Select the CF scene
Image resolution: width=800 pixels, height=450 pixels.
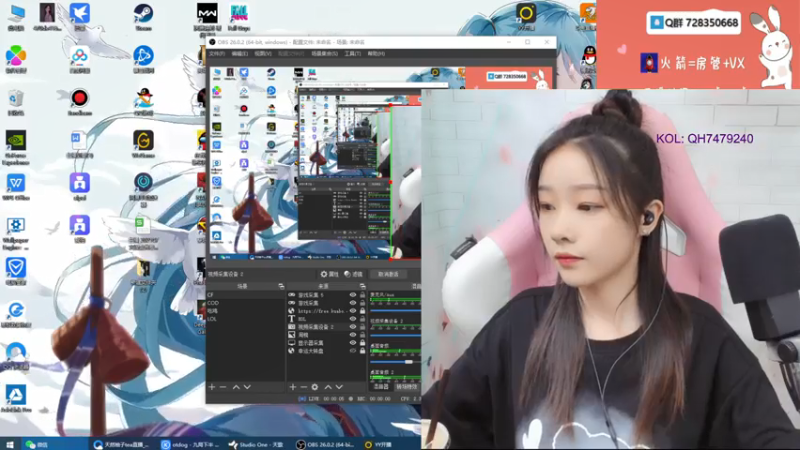pyautogui.click(x=245, y=295)
